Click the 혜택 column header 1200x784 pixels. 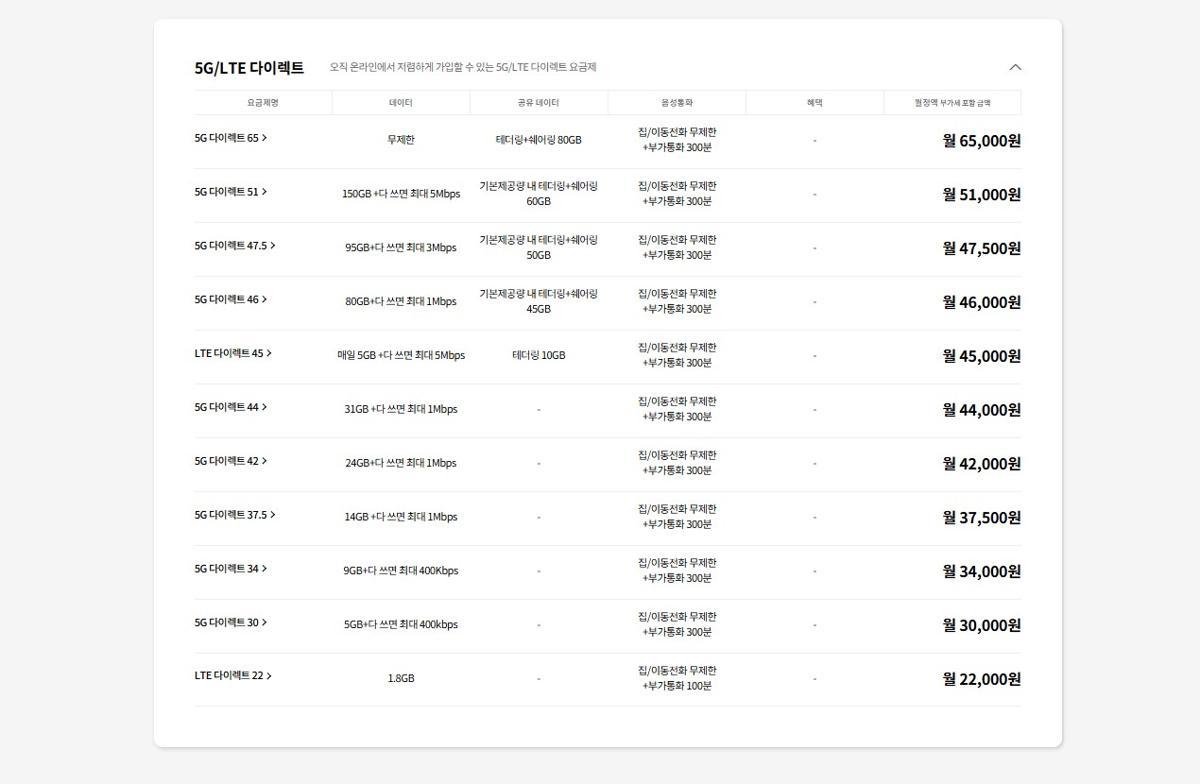815,103
